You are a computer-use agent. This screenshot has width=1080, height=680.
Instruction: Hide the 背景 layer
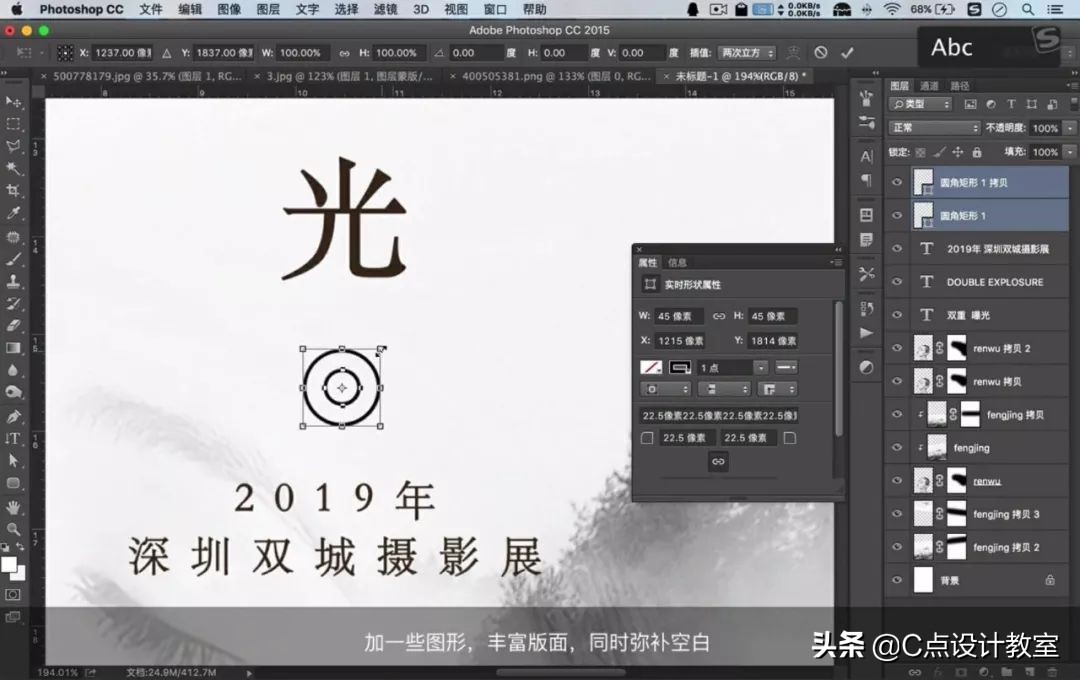click(897, 580)
